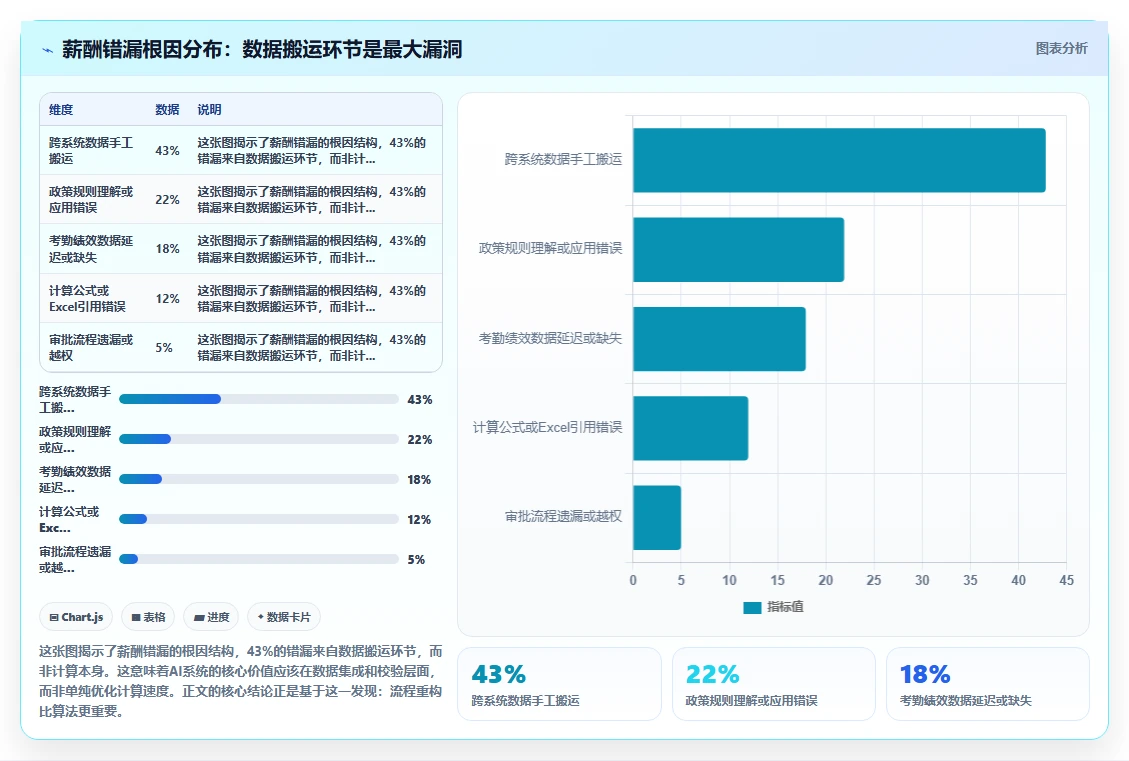Click the 跨系统数据手工搬运 43% progress bar
The height and width of the screenshot is (761, 1129).
pos(258,399)
